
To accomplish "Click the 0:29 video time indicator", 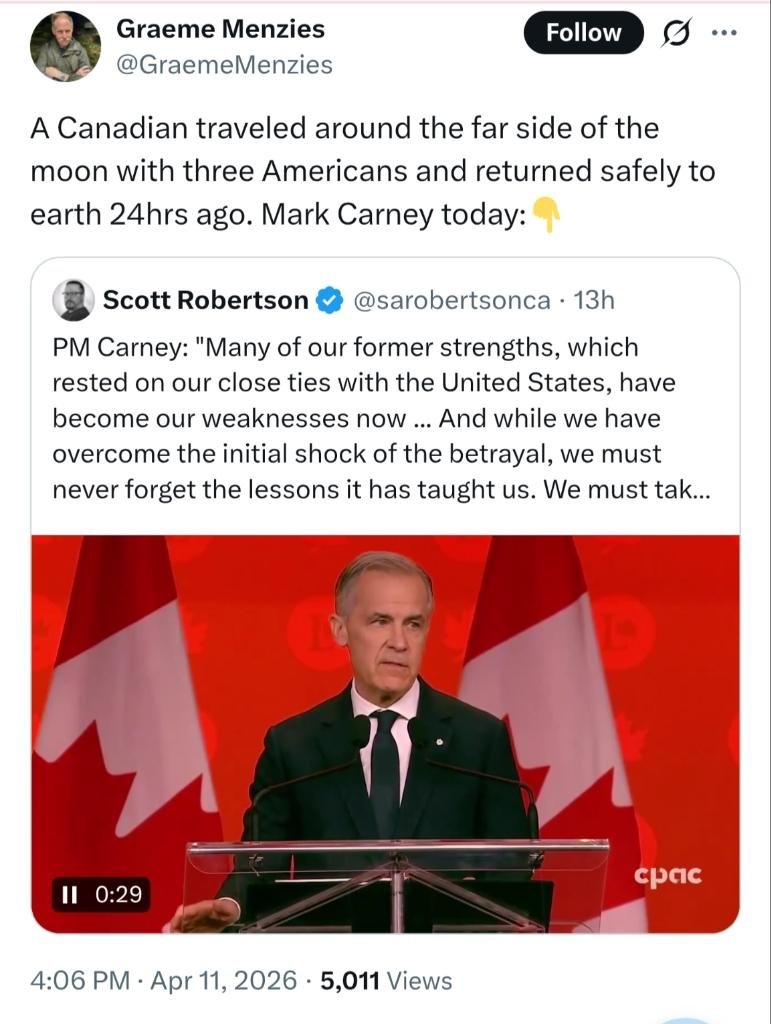I will pos(118,893).
